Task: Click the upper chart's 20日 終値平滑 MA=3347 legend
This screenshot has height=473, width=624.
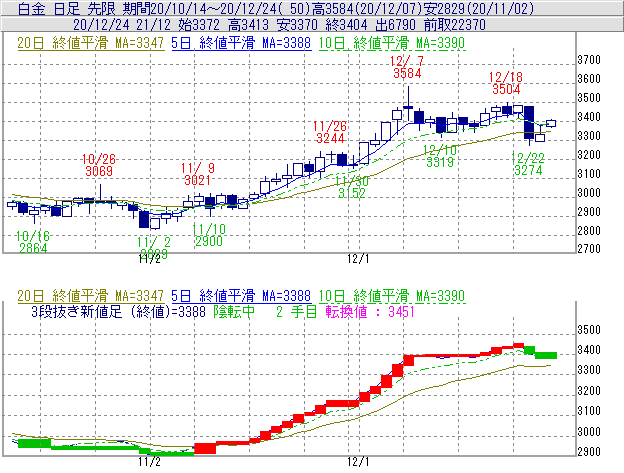Action: pos(90,43)
